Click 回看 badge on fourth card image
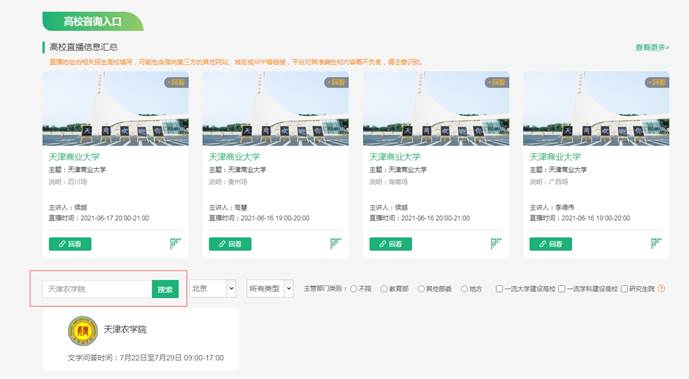 pos(657,83)
